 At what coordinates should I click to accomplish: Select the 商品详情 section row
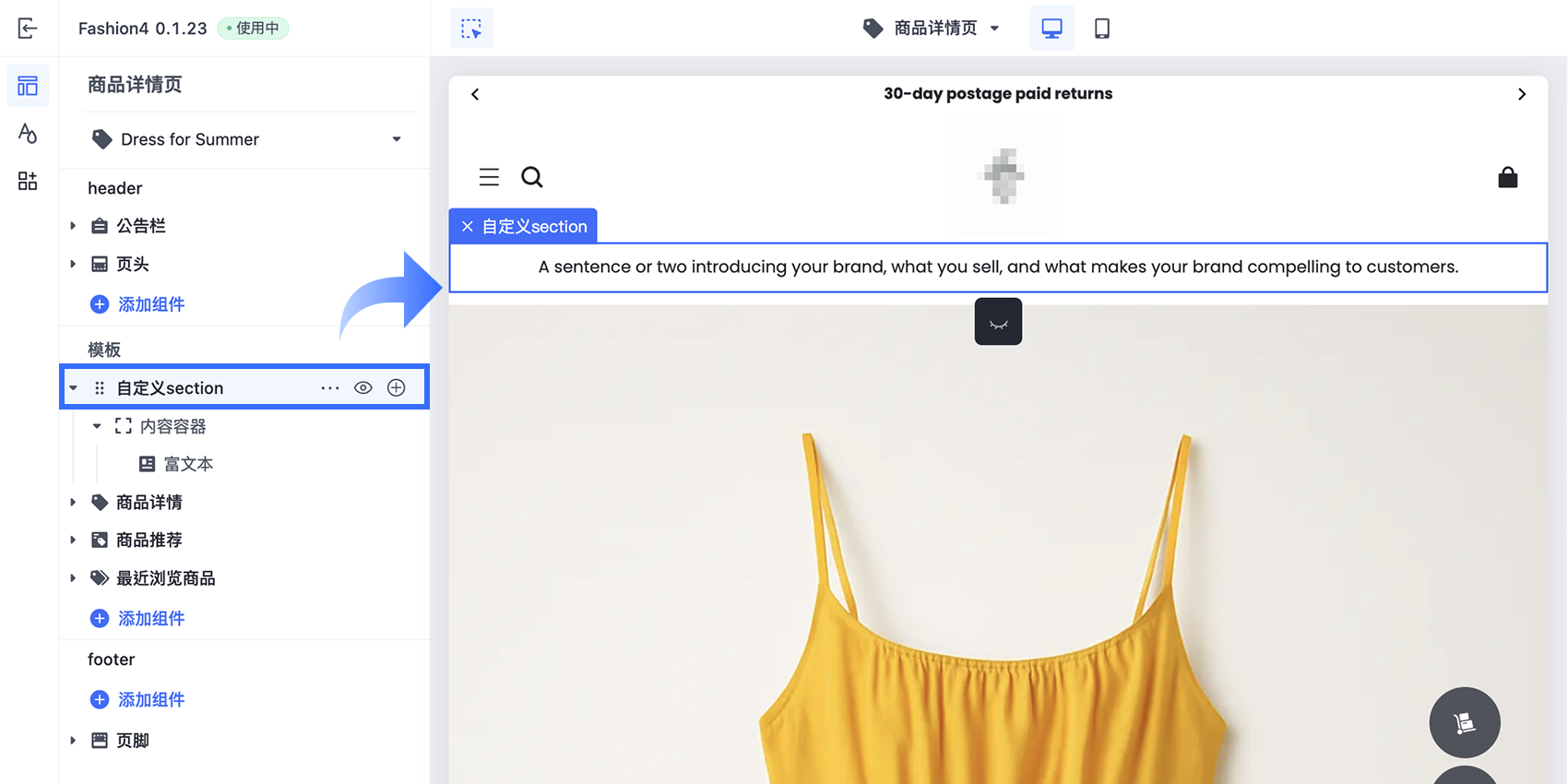tap(244, 503)
